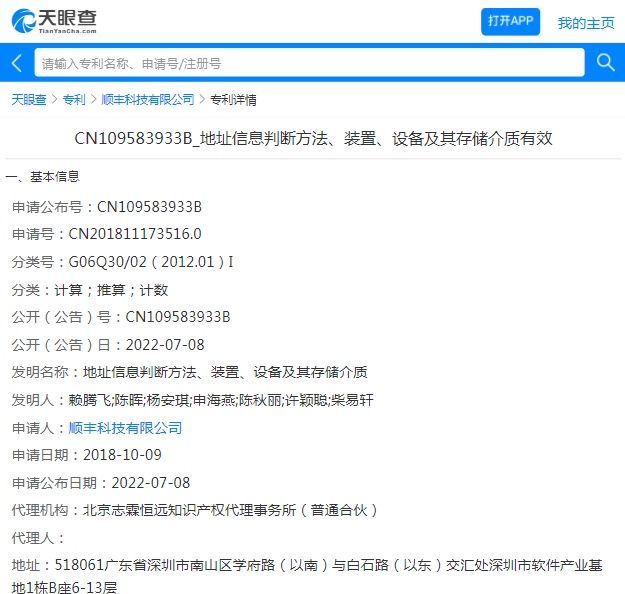Select 代理机构 北京志霖恒远 line

tap(195, 510)
